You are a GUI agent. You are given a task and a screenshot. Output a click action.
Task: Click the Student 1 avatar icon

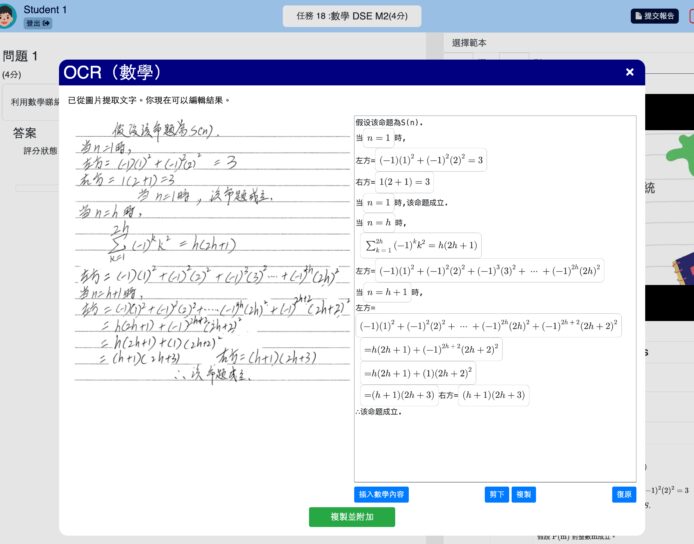click(x=10, y=15)
